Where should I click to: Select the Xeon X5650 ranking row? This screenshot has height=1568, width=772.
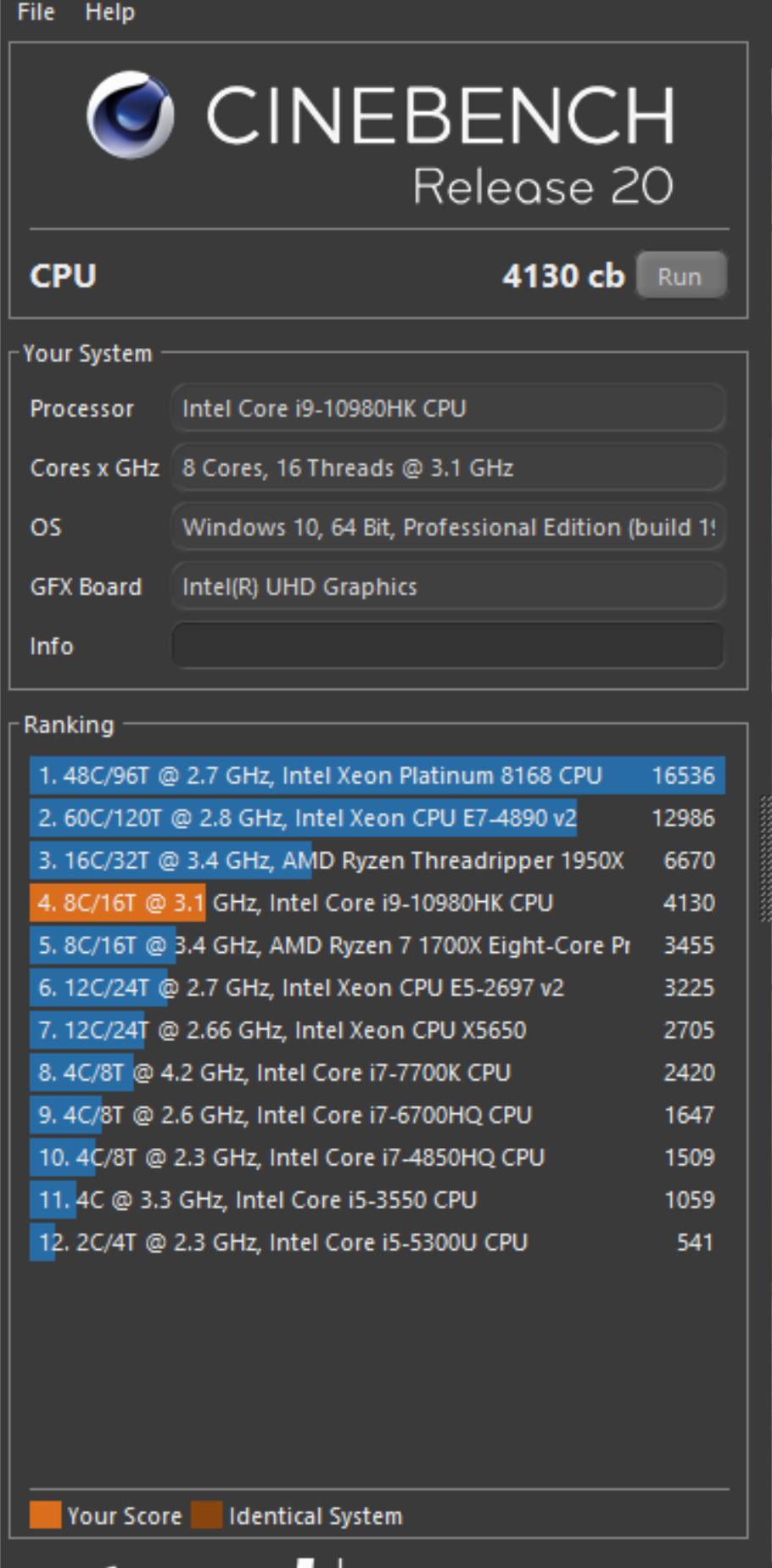378,1030
